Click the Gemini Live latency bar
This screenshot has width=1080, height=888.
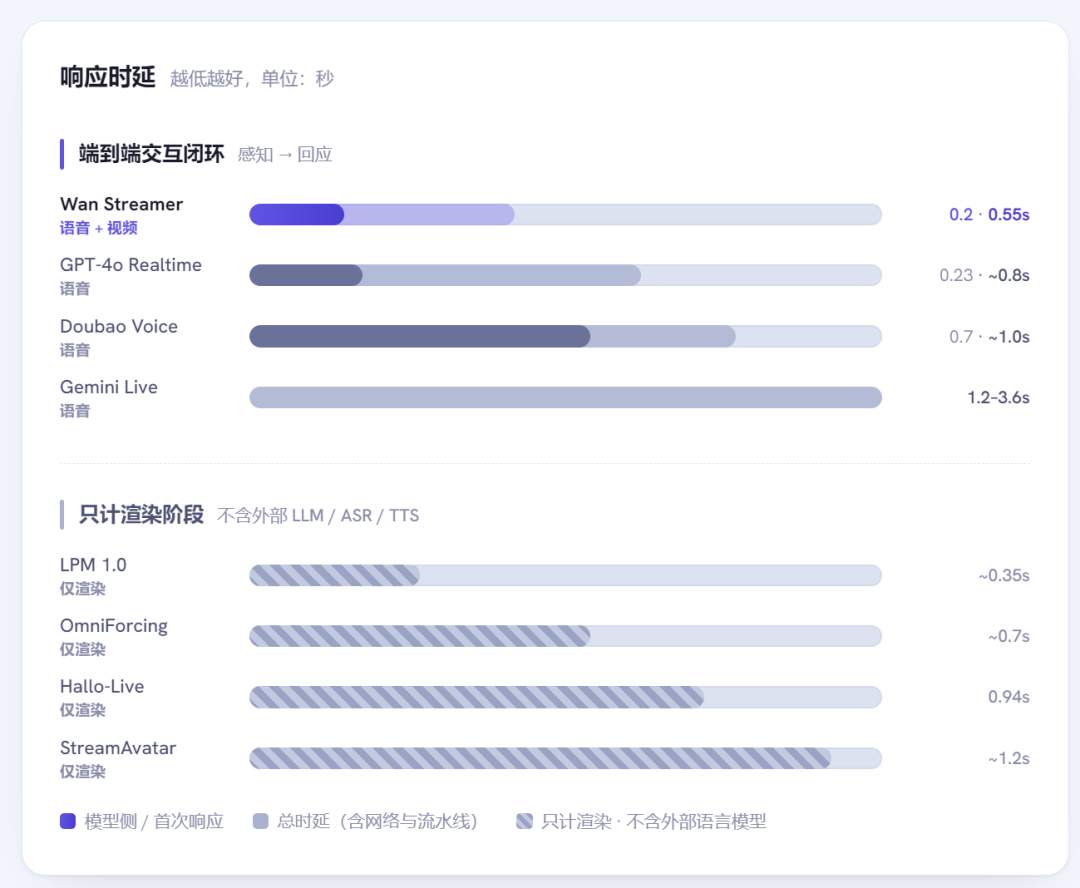565,397
